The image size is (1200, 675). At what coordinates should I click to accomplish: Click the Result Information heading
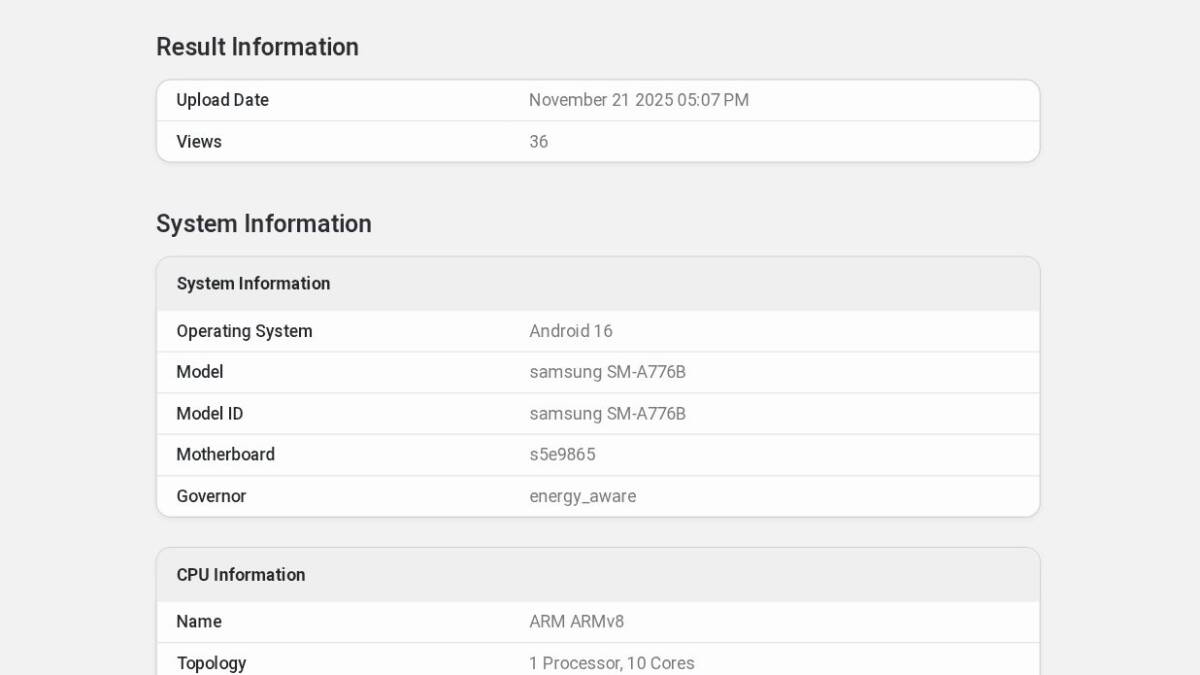[257, 46]
